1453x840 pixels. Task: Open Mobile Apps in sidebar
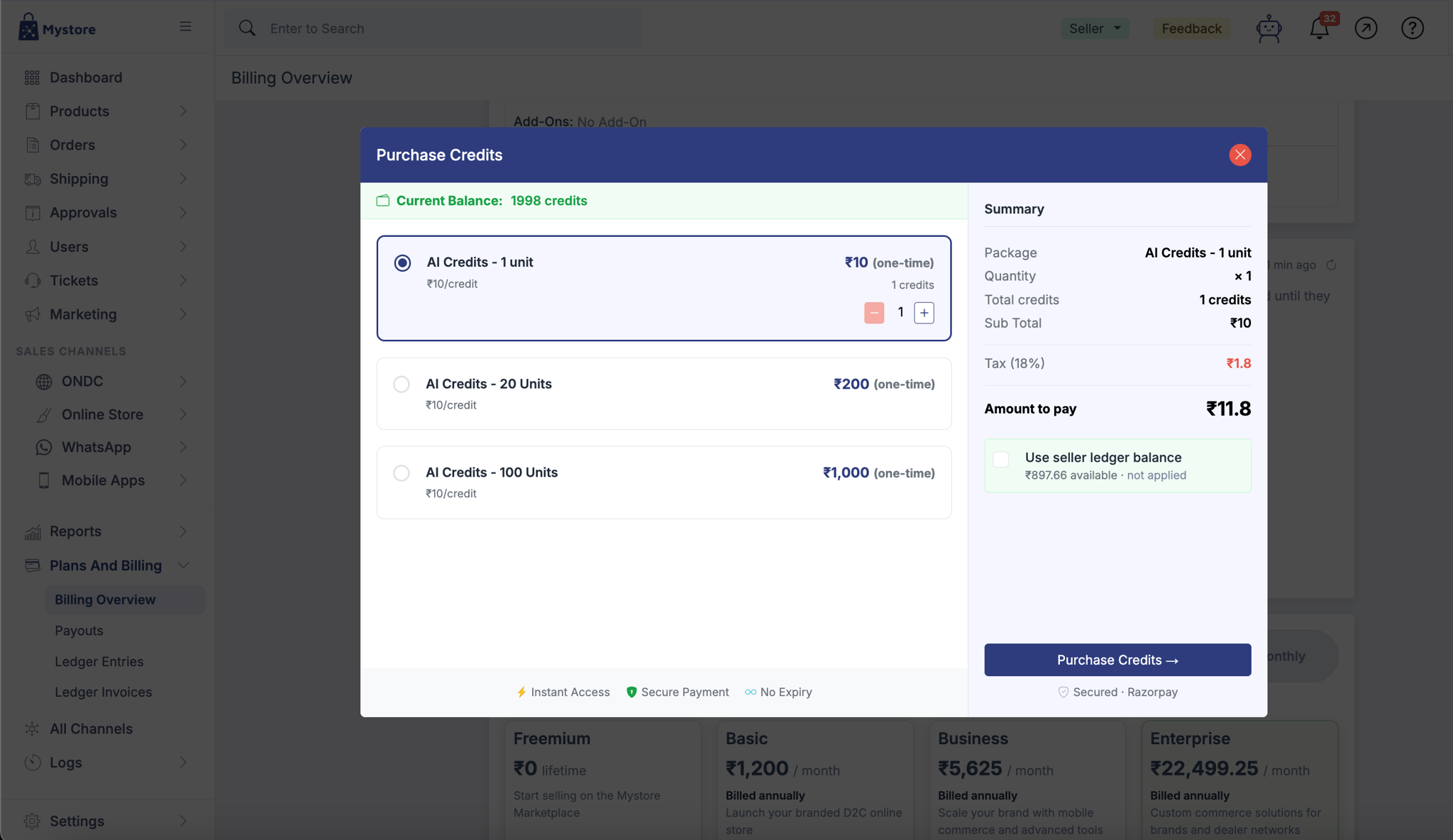(x=103, y=480)
